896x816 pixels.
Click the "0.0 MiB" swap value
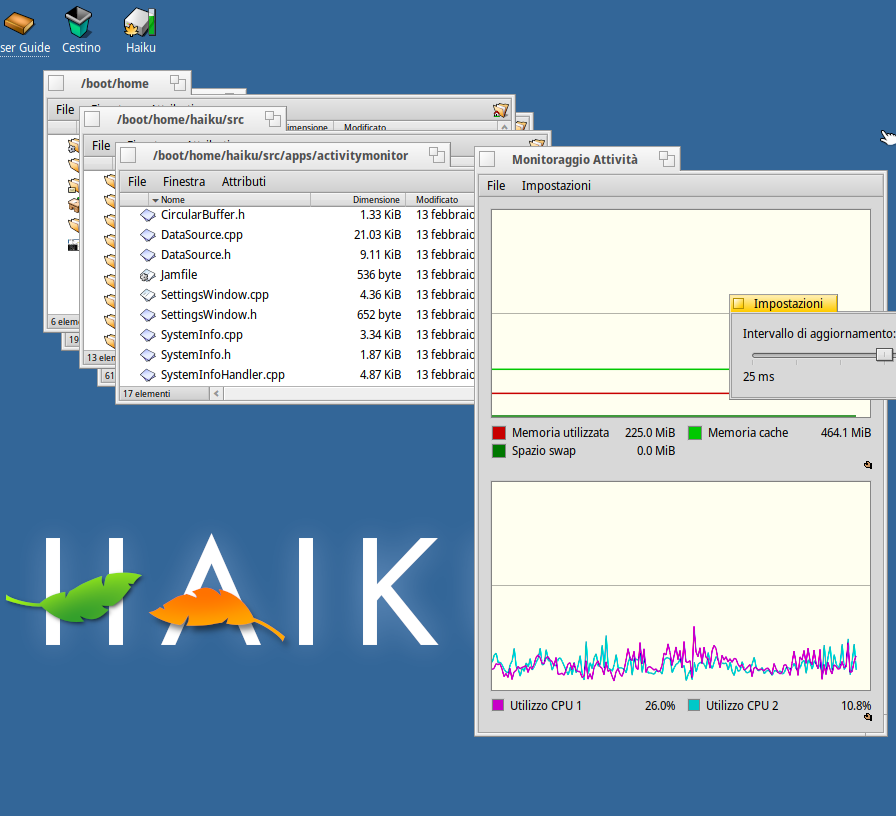[656, 451]
